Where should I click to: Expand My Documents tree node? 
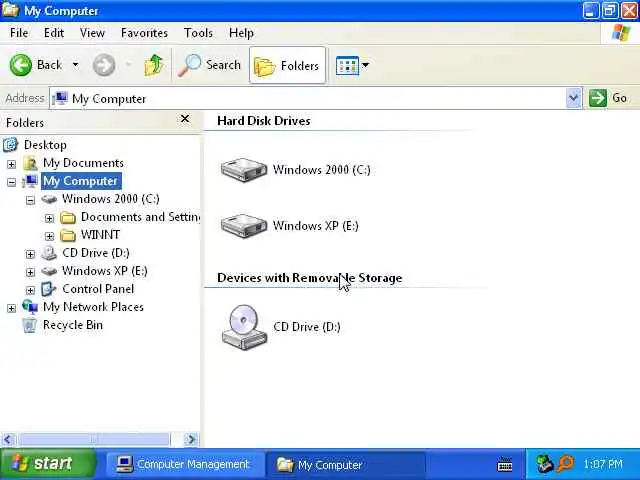click(11, 164)
